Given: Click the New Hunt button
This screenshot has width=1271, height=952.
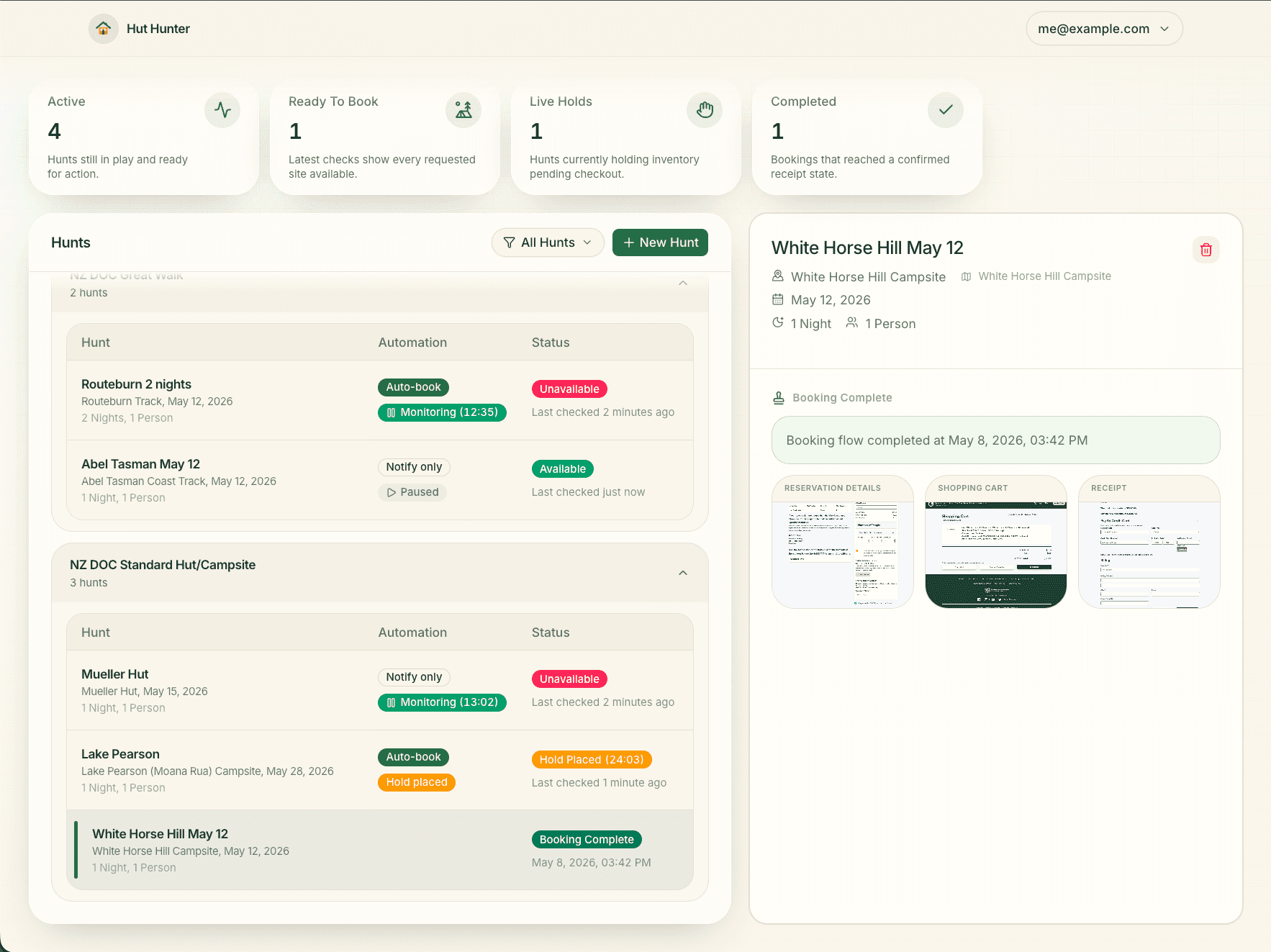Looking at the screenshot, I should coord(660,242).
